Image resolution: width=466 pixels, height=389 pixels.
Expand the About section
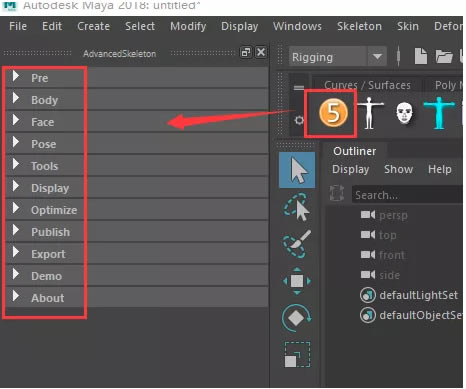pos(137,298)
